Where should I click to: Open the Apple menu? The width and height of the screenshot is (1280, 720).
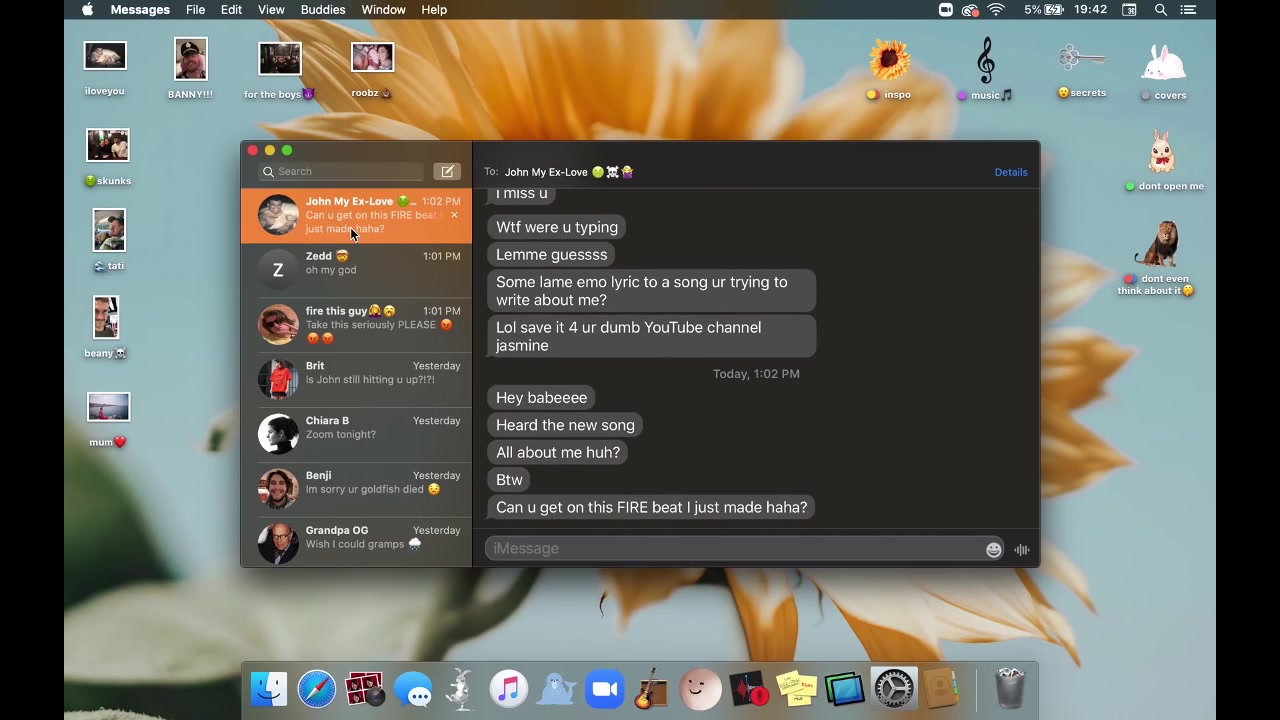coord(87,9)
